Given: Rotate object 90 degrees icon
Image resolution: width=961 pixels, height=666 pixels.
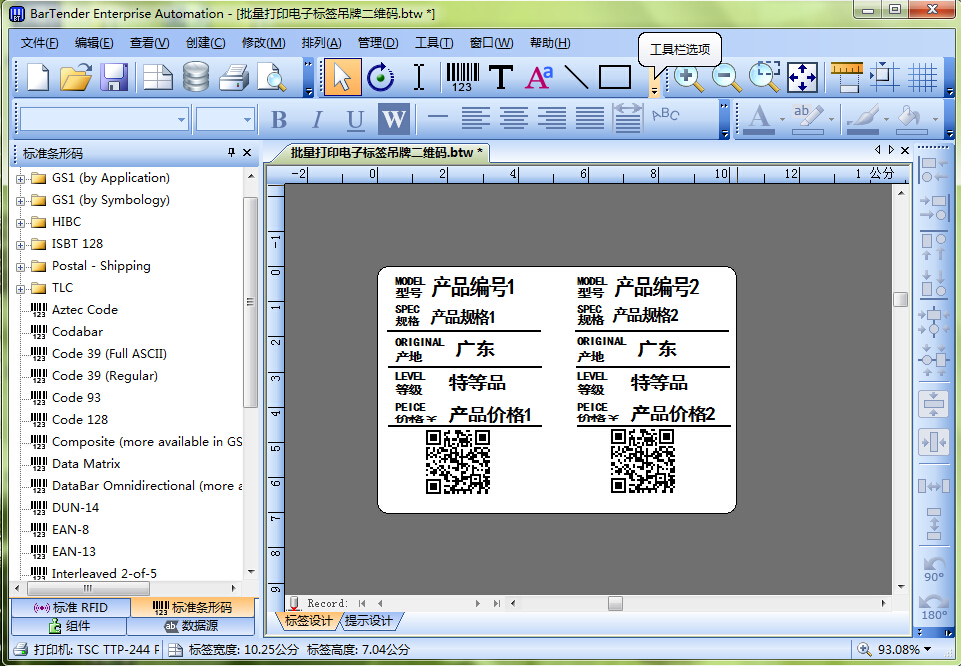Looking at the screenshot, I should 933,568.
